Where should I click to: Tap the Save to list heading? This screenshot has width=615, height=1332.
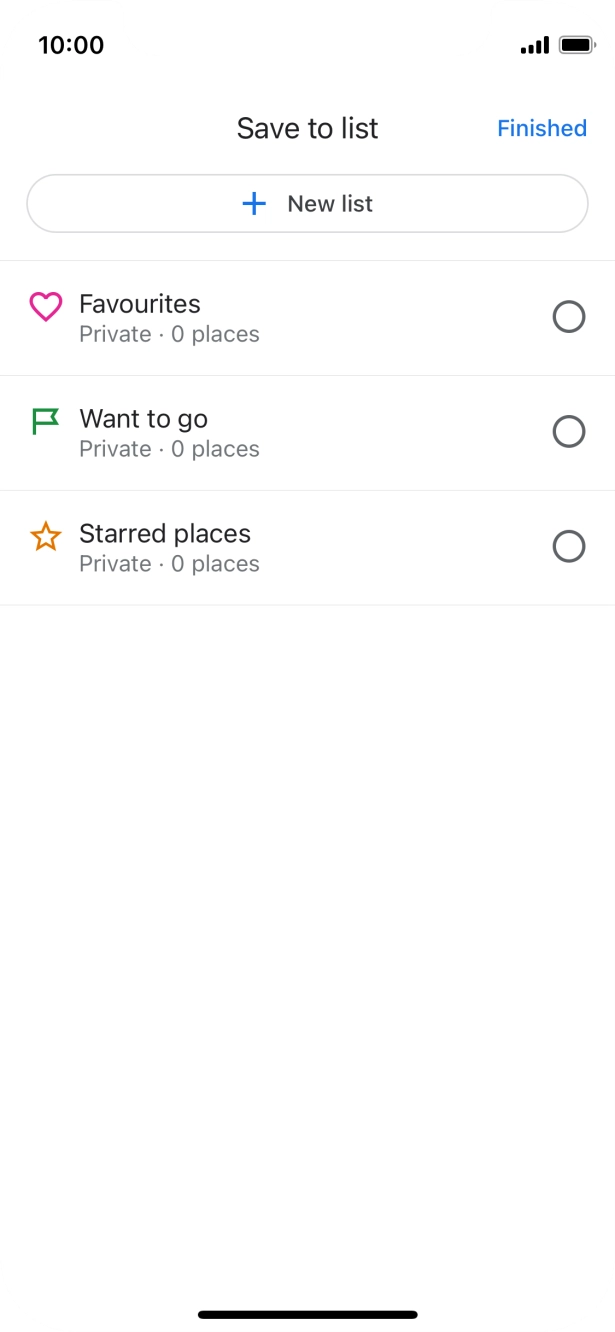[x=307, y=128]
